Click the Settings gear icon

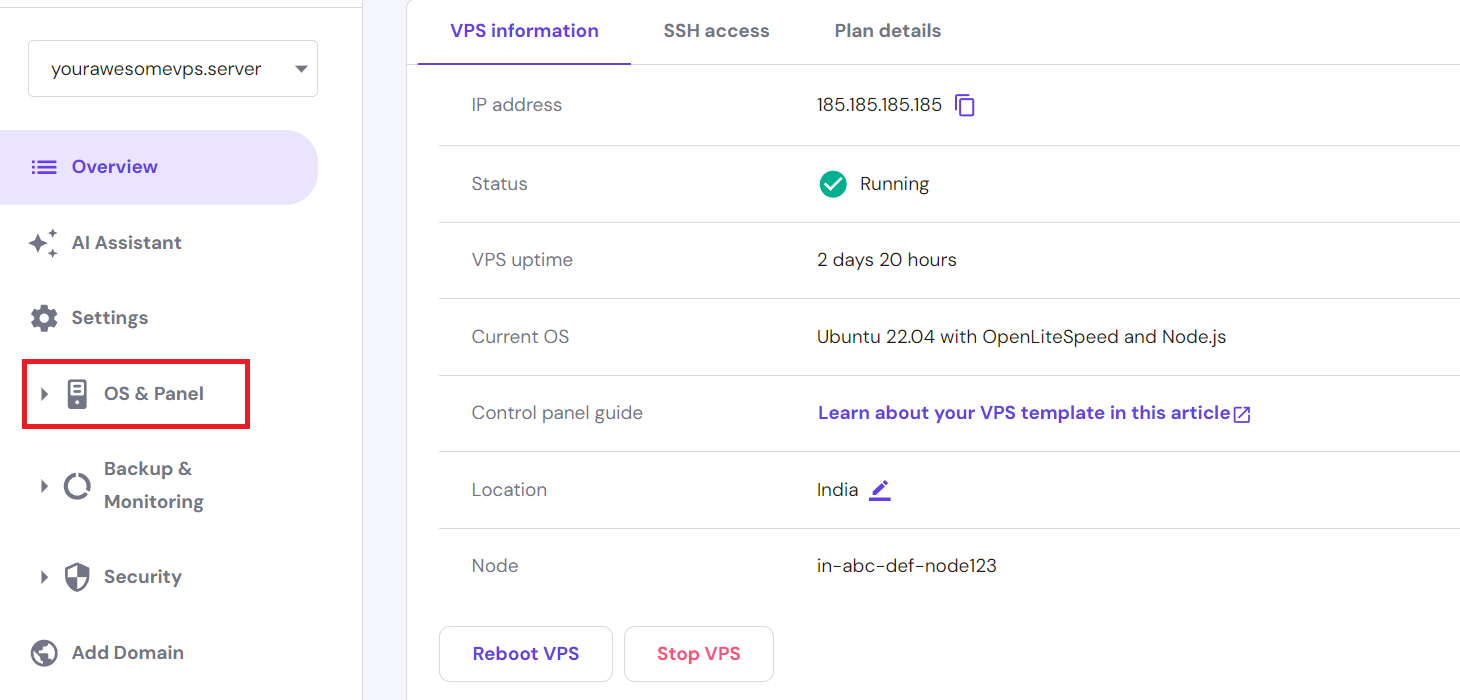point(43,317)
